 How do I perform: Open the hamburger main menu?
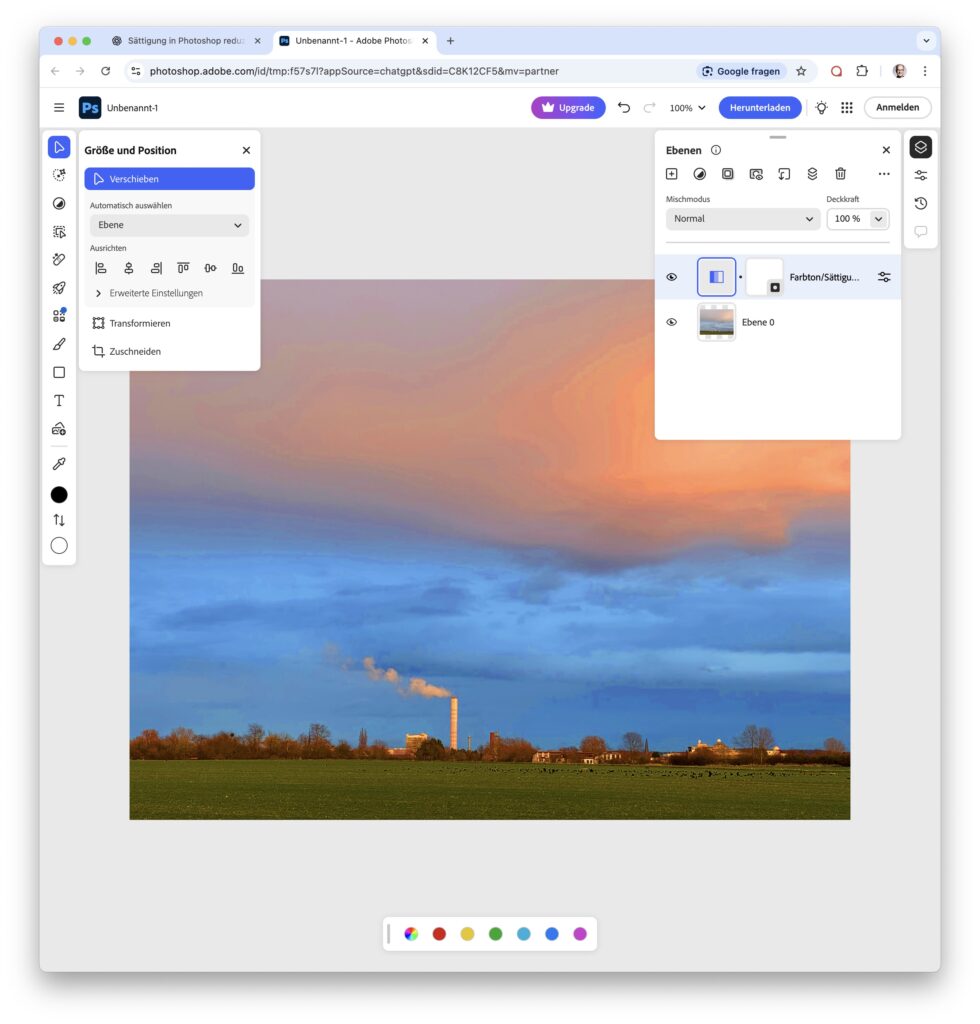59,108
